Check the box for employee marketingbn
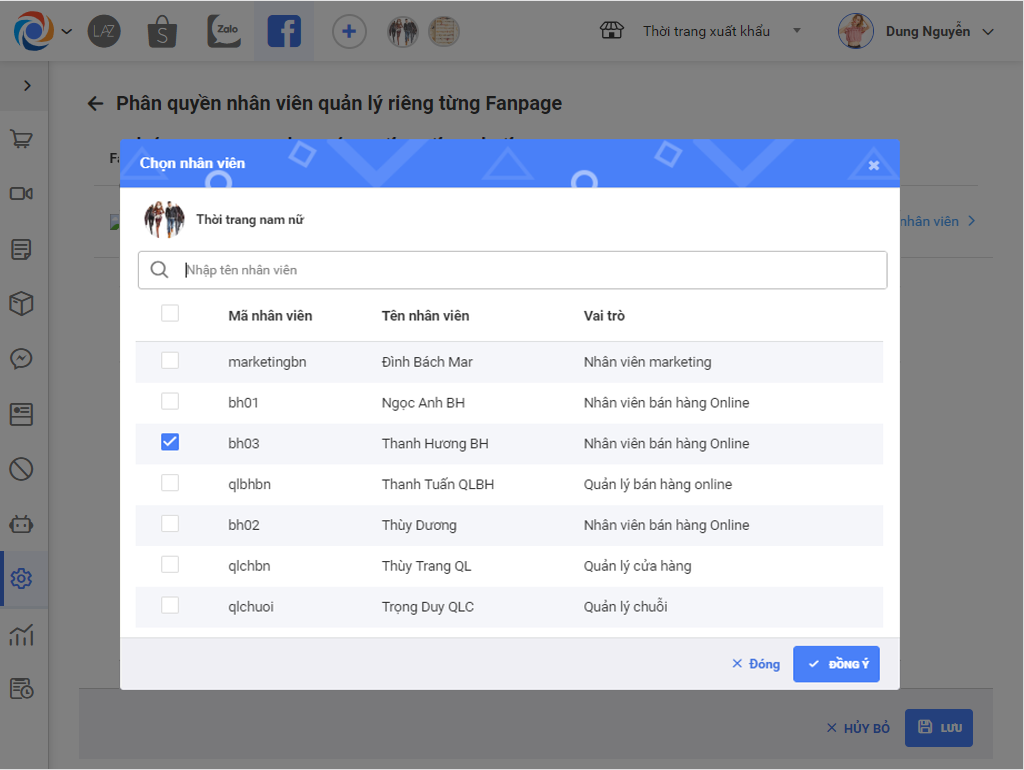The image size is (1024, 770). (170, 361)
